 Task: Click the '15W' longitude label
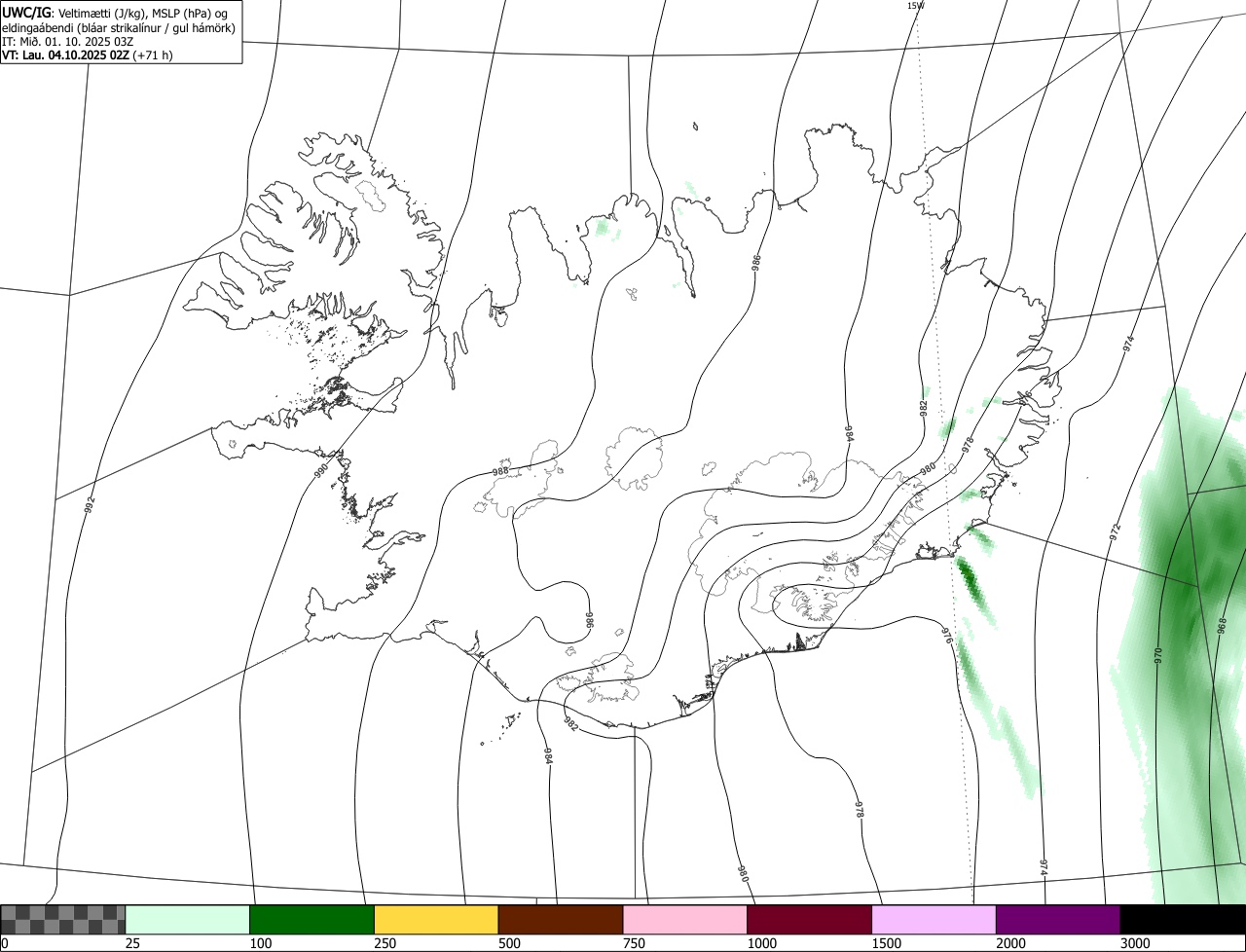point(915,5)
